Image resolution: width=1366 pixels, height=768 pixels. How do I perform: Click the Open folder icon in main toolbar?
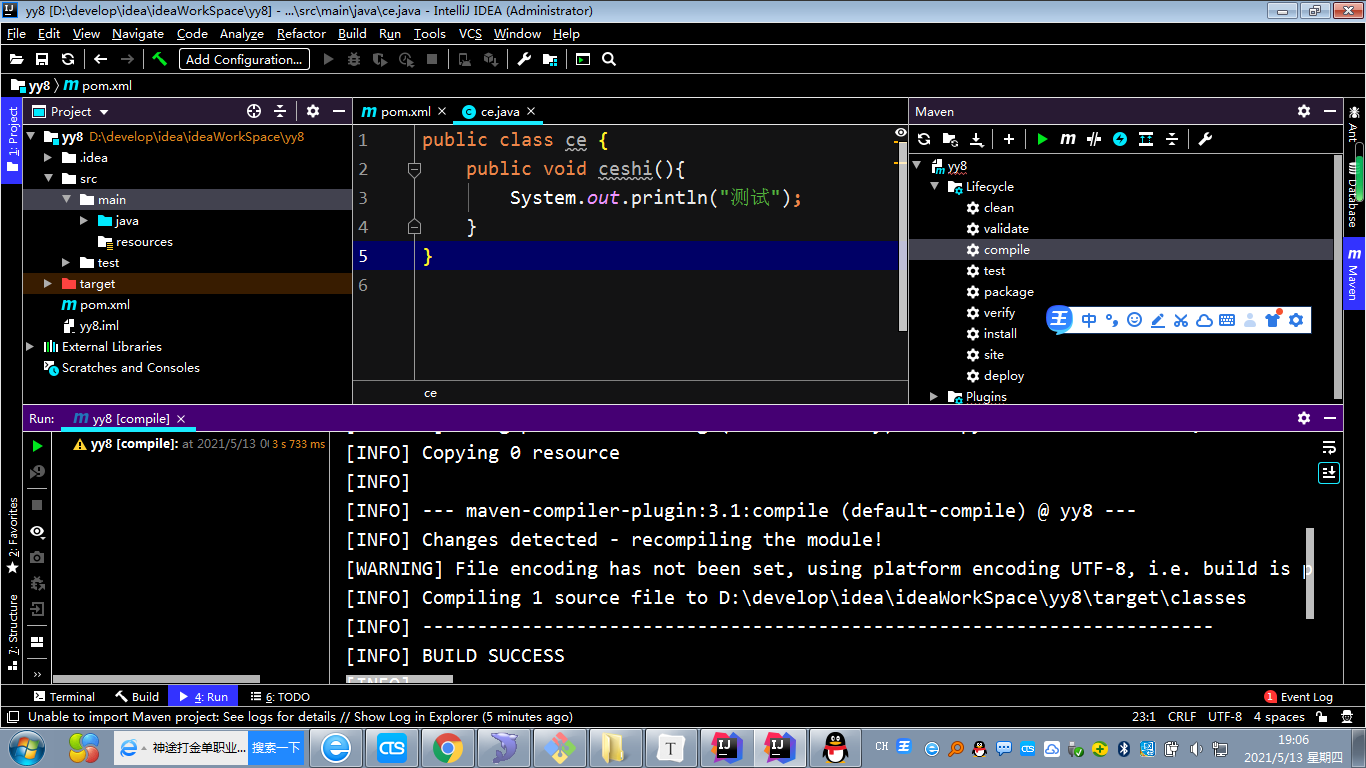(17, 59)
